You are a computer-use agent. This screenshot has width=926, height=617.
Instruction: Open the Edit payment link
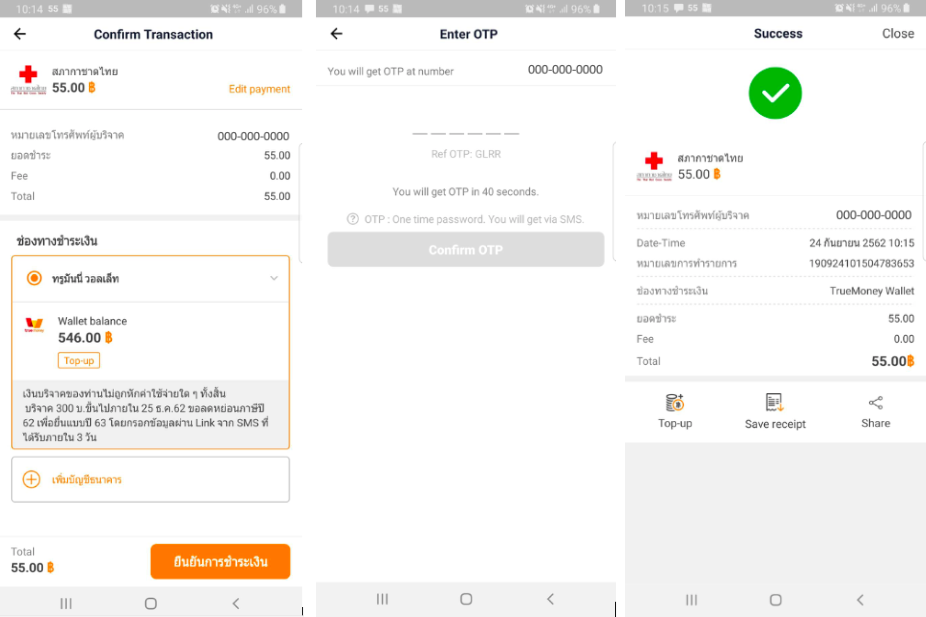coord(259,89)
